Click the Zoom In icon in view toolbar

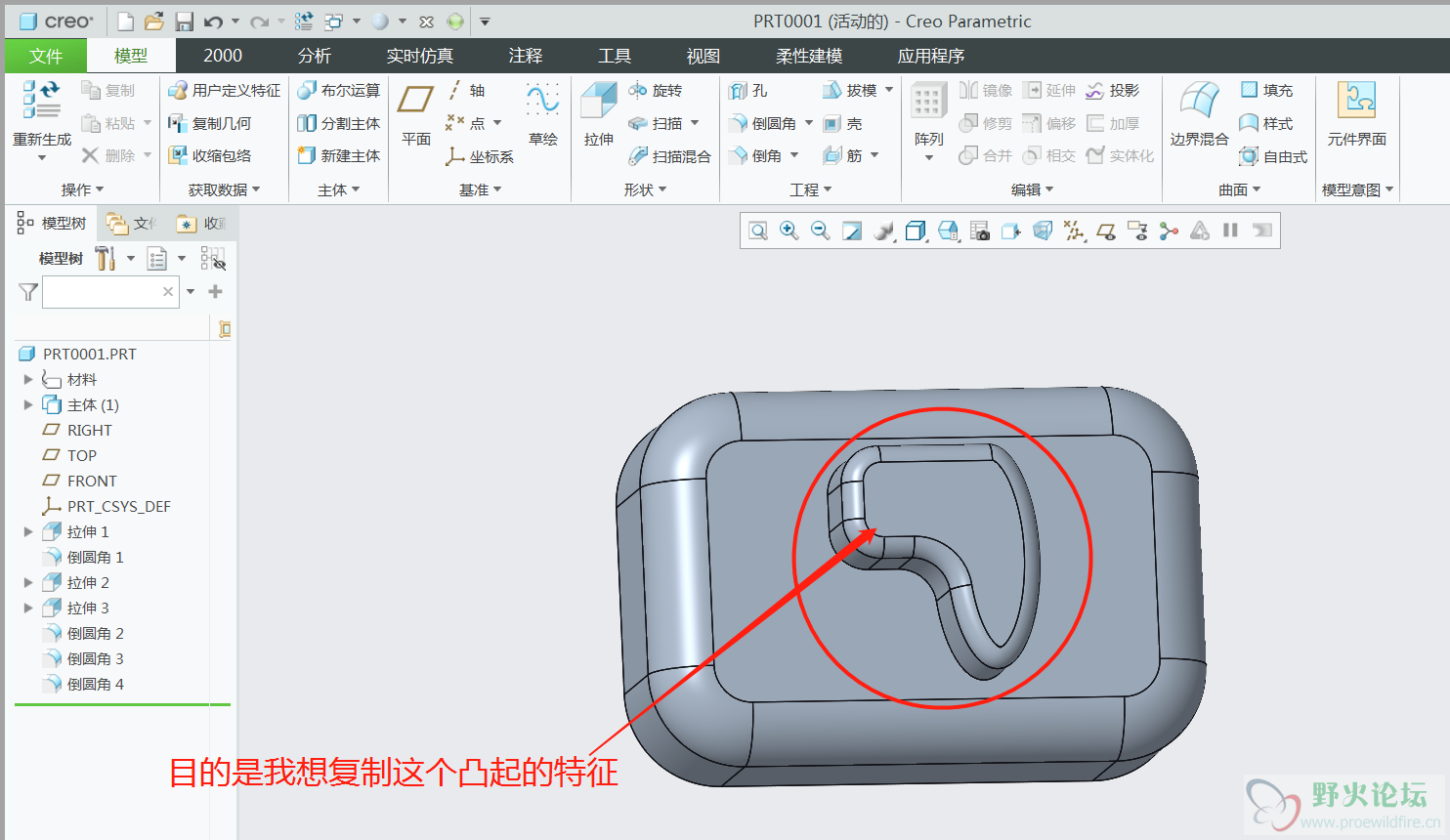(789, 231)
